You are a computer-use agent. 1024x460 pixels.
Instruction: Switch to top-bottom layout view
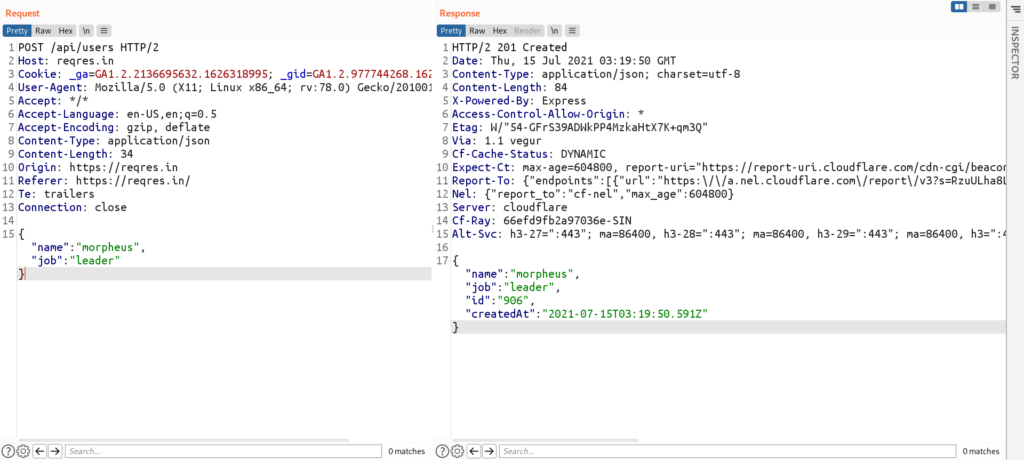(x=976, y=7)
